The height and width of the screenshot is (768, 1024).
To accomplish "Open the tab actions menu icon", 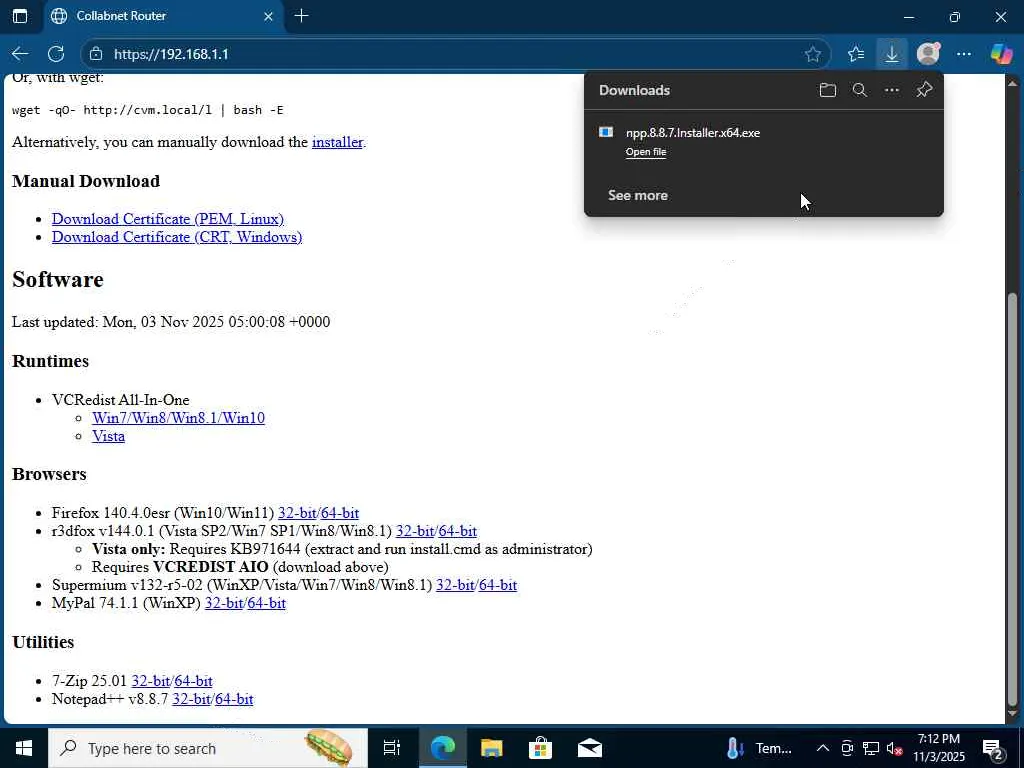I will coord(20,16).
